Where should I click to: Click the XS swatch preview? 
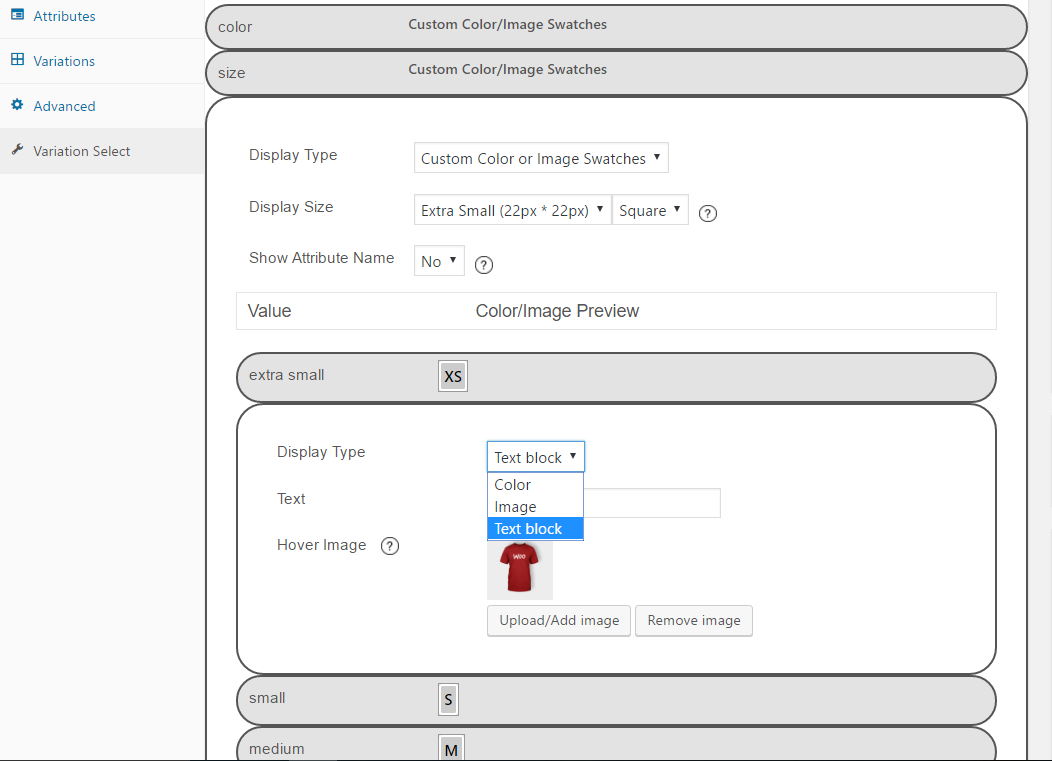click(x=453, y=377)
